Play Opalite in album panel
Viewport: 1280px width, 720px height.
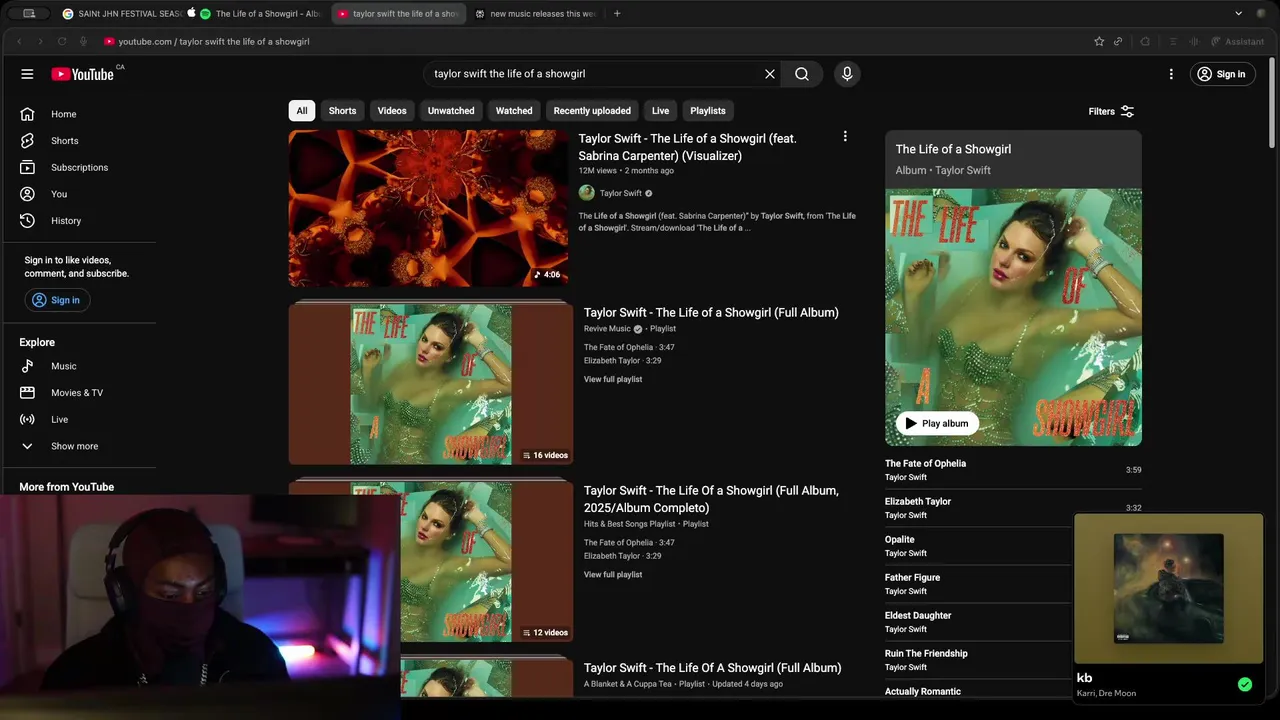(x=978, y=546)
